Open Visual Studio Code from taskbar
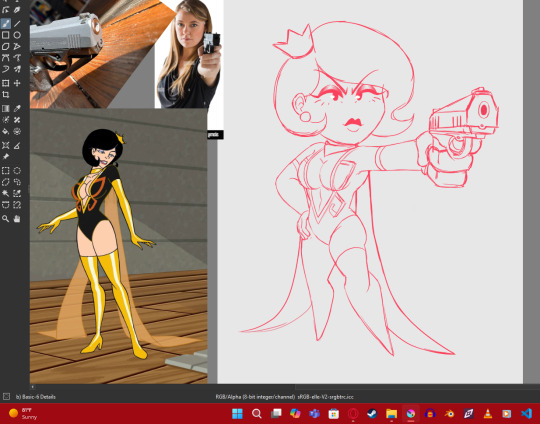The height and width of the screenshot is (424, 540). [526, 413]
